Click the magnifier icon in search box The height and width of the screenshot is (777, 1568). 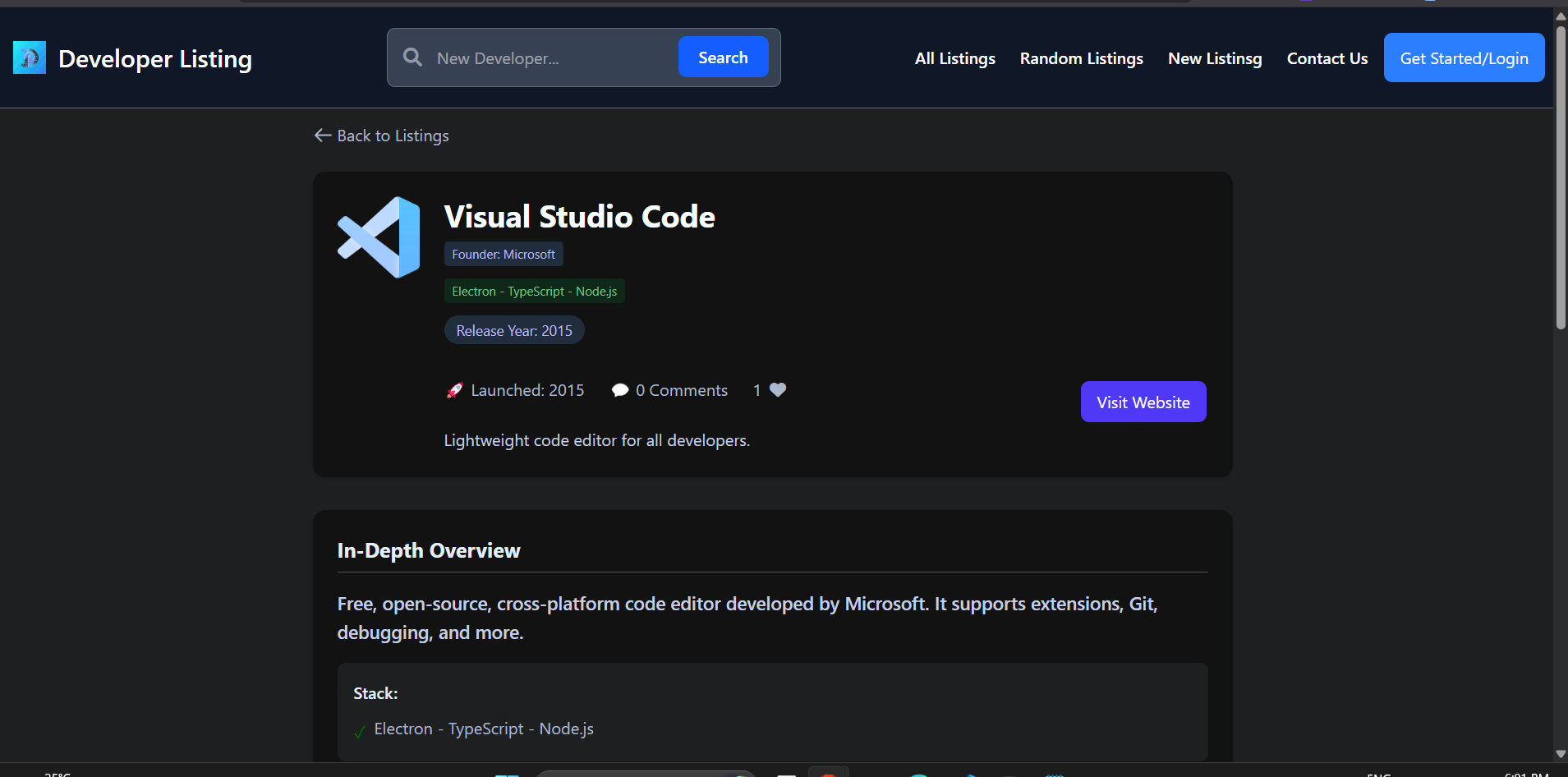(x=412, y=57)
